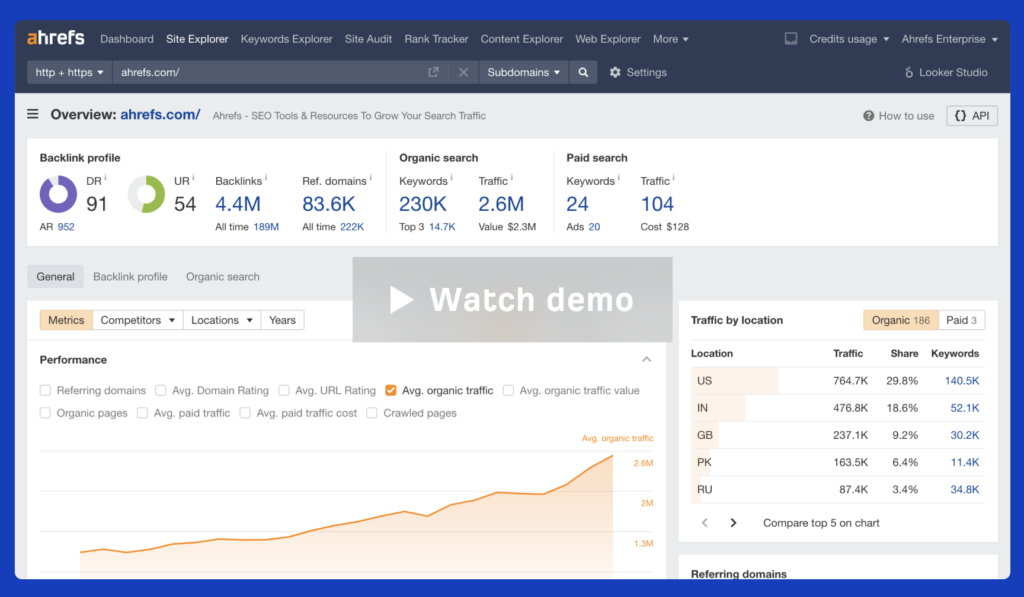
Task: Click the ahrefs logo
Action: click(56, 38)
